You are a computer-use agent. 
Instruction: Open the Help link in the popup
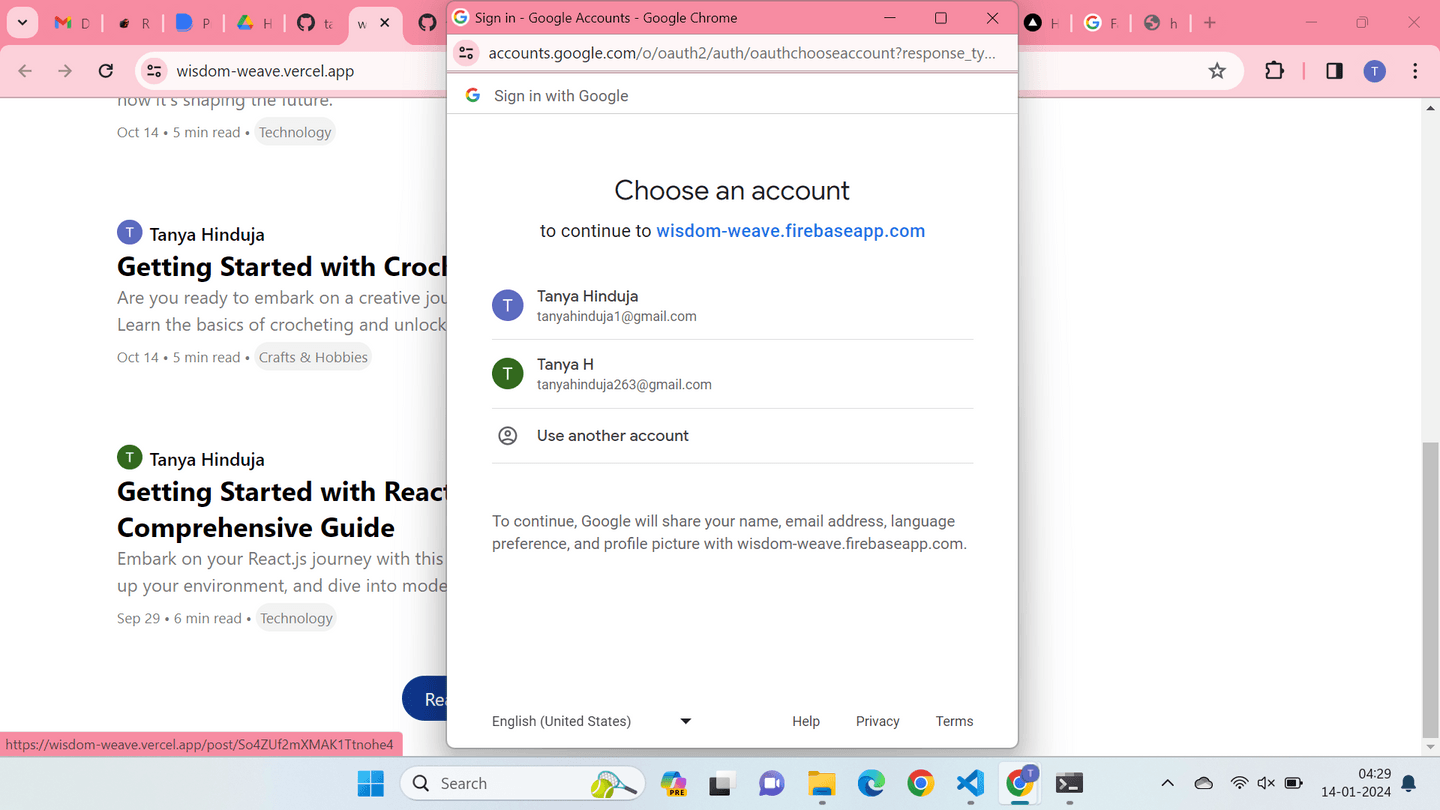tap(806, 721)
